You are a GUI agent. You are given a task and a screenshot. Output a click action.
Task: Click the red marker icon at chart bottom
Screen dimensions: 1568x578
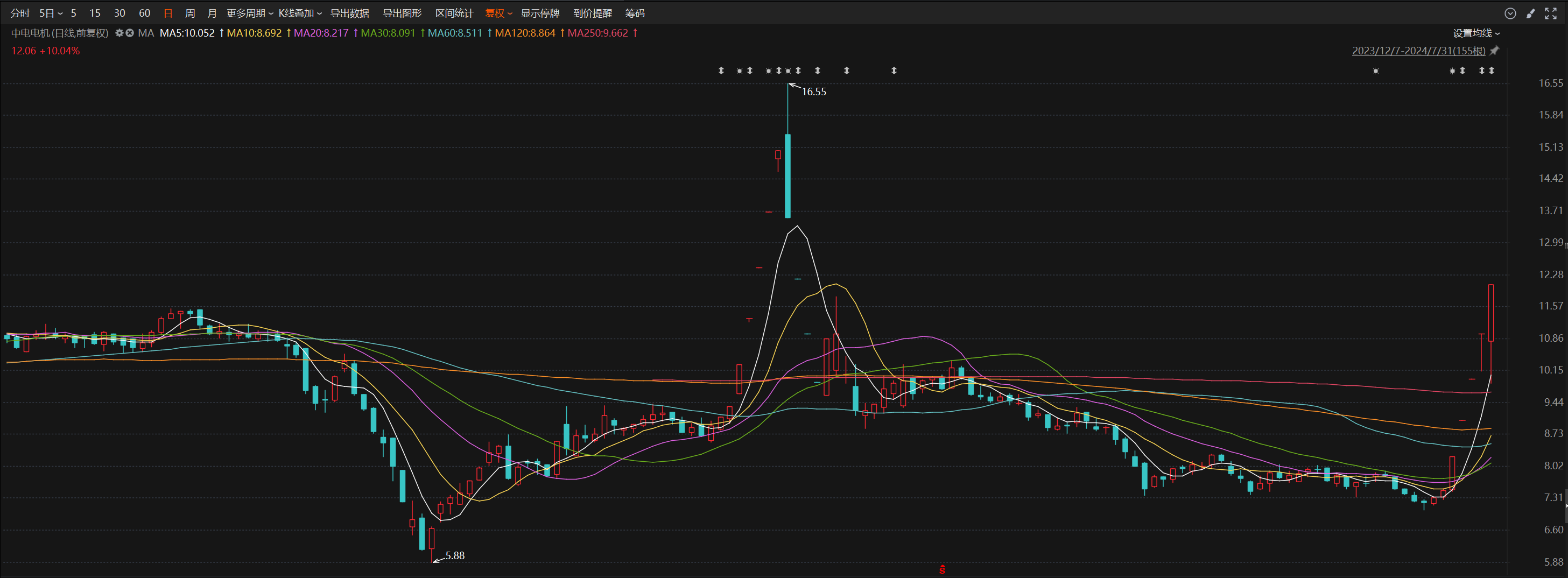941,569
